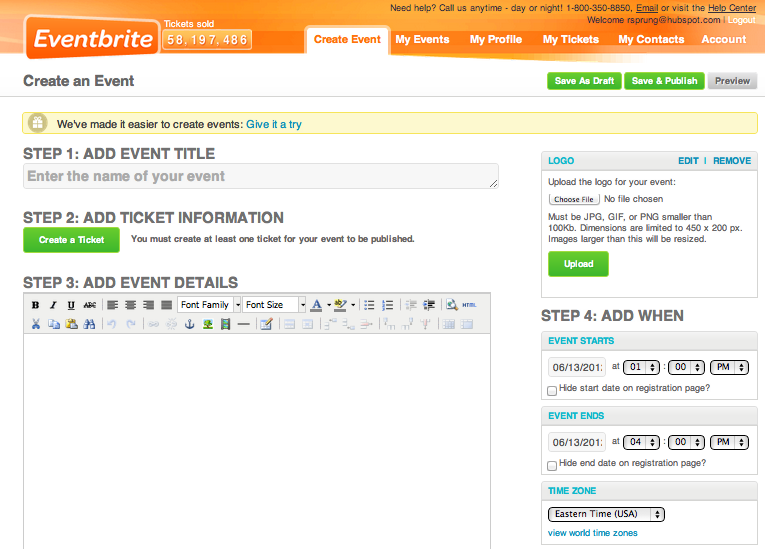Insert a numbered list

click(387, 305)
